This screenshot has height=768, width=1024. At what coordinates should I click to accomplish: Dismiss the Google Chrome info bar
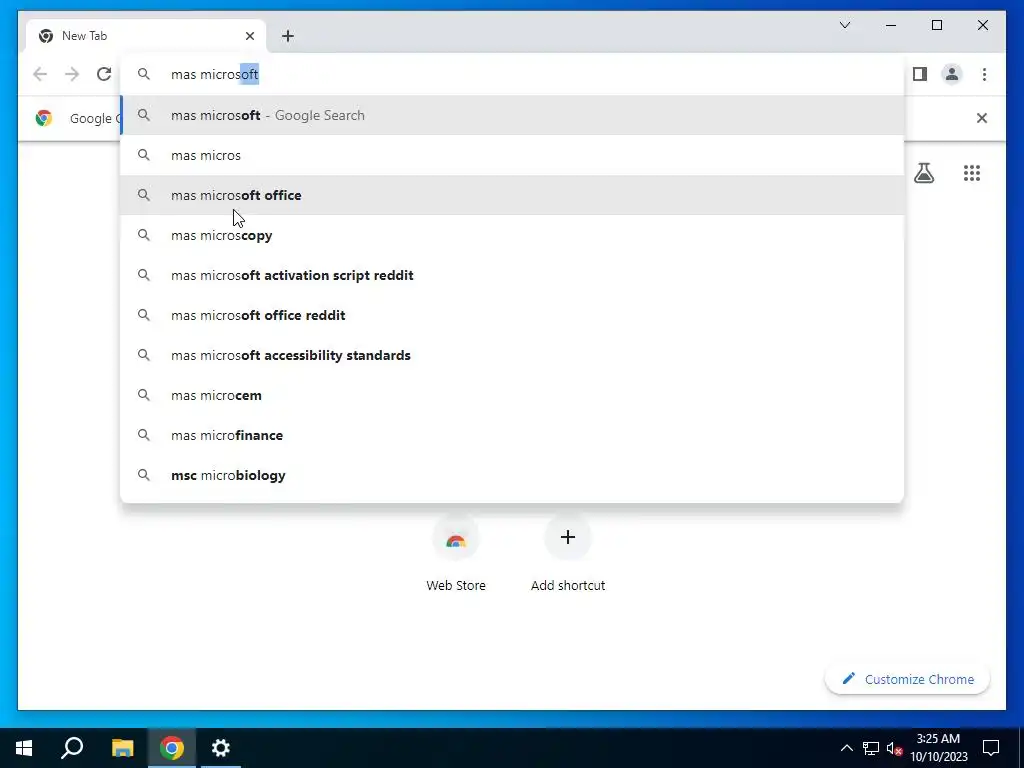click(x=982, y=118)
